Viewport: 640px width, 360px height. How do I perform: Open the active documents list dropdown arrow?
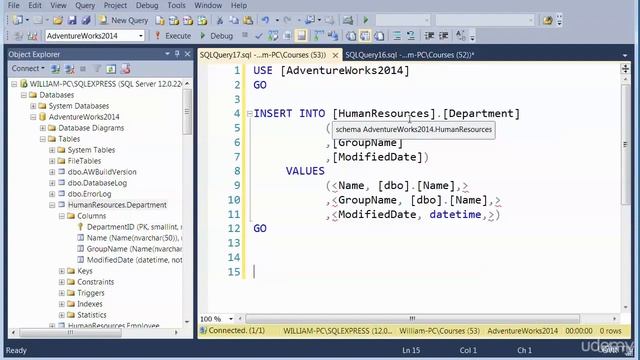click(625, 55)
